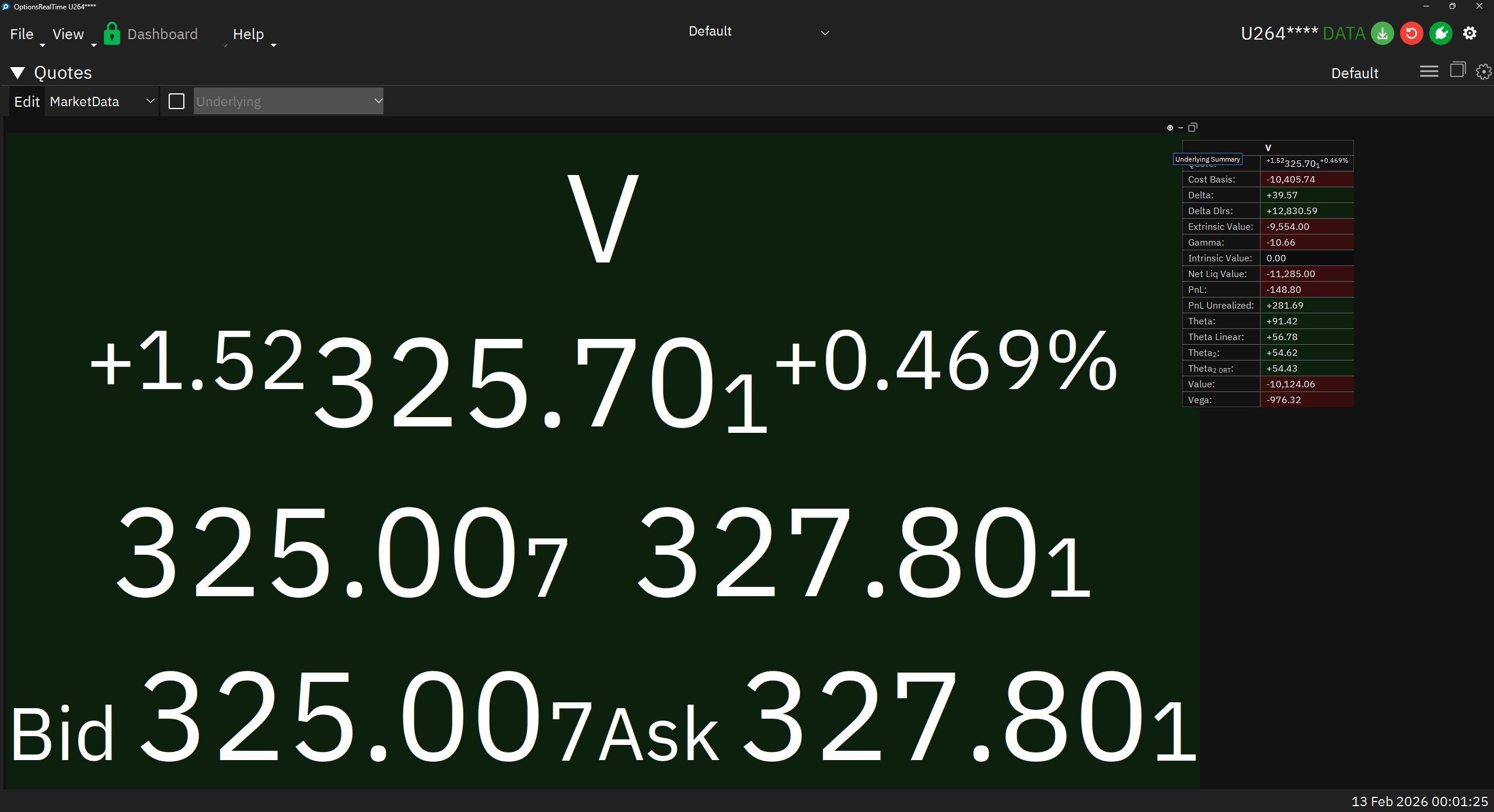Open the Help menu
This screenshot has width=1494, height=812.
point(249,34)
